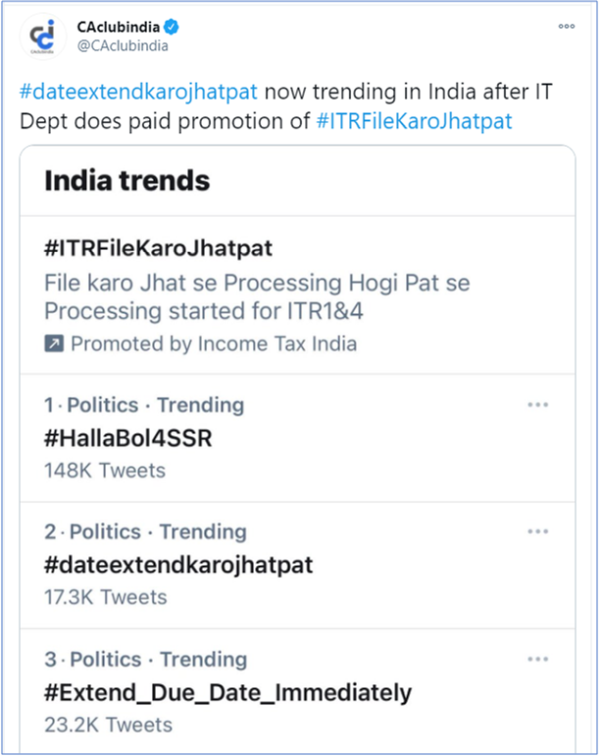Open the #HallaBol4SSR trending topic

[128, 438]
